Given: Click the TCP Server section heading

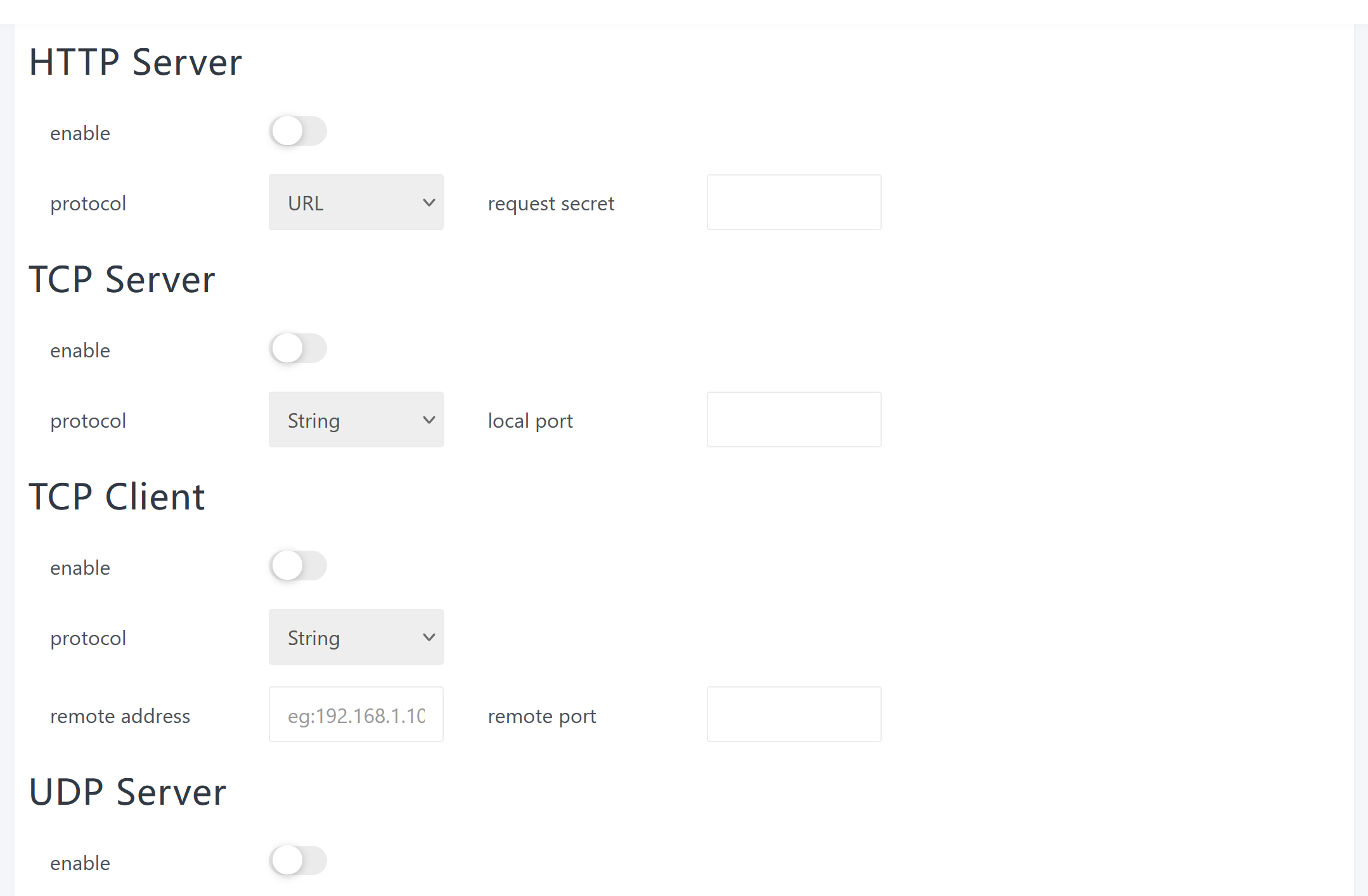Looking at the screenshot, I should (x=122, y=279).
